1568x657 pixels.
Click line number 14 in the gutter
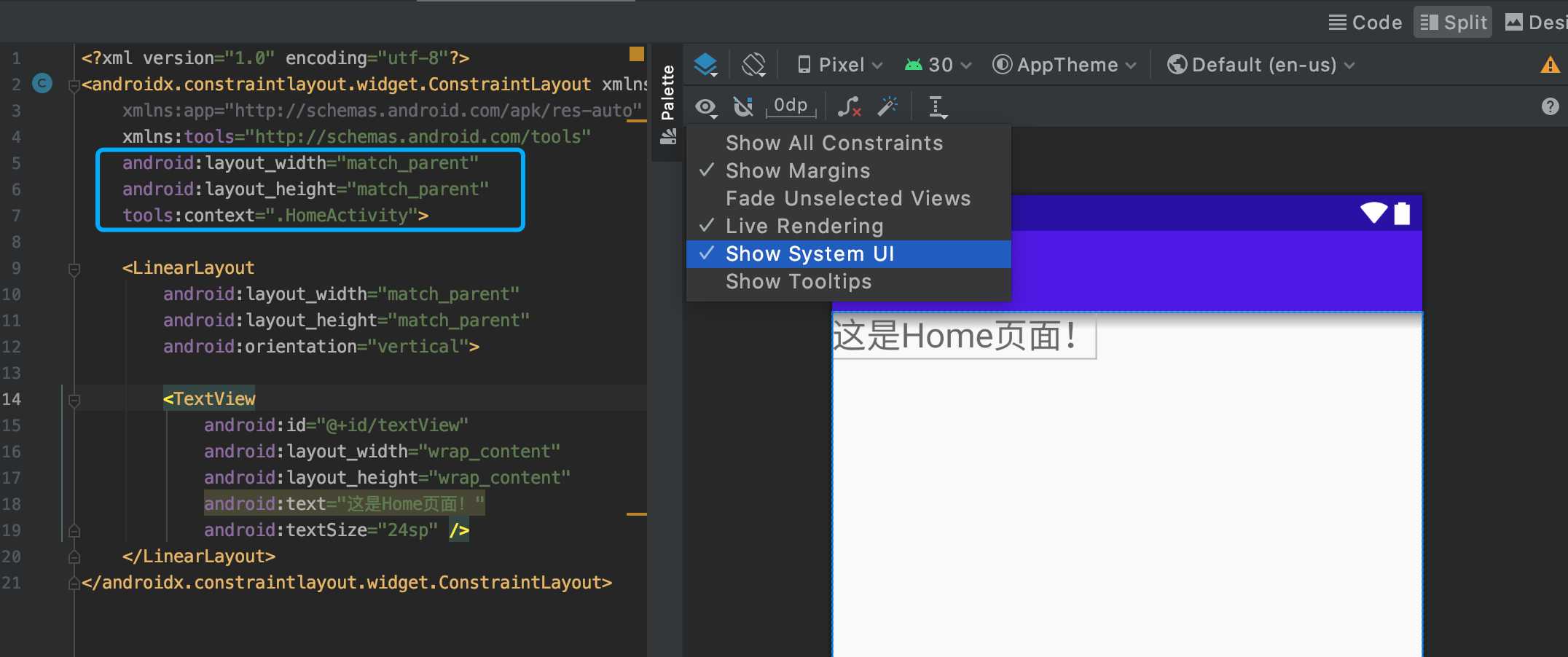12,398
